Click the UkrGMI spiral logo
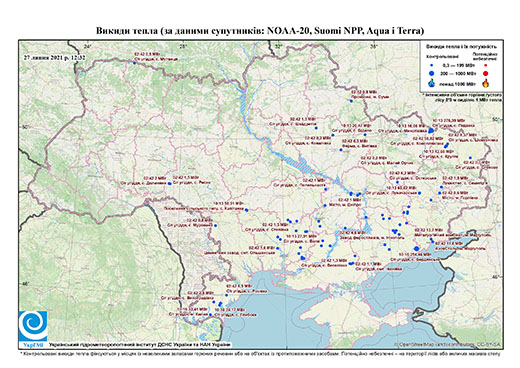Viewport: 520px width, 368px height. tap(33, 326)
